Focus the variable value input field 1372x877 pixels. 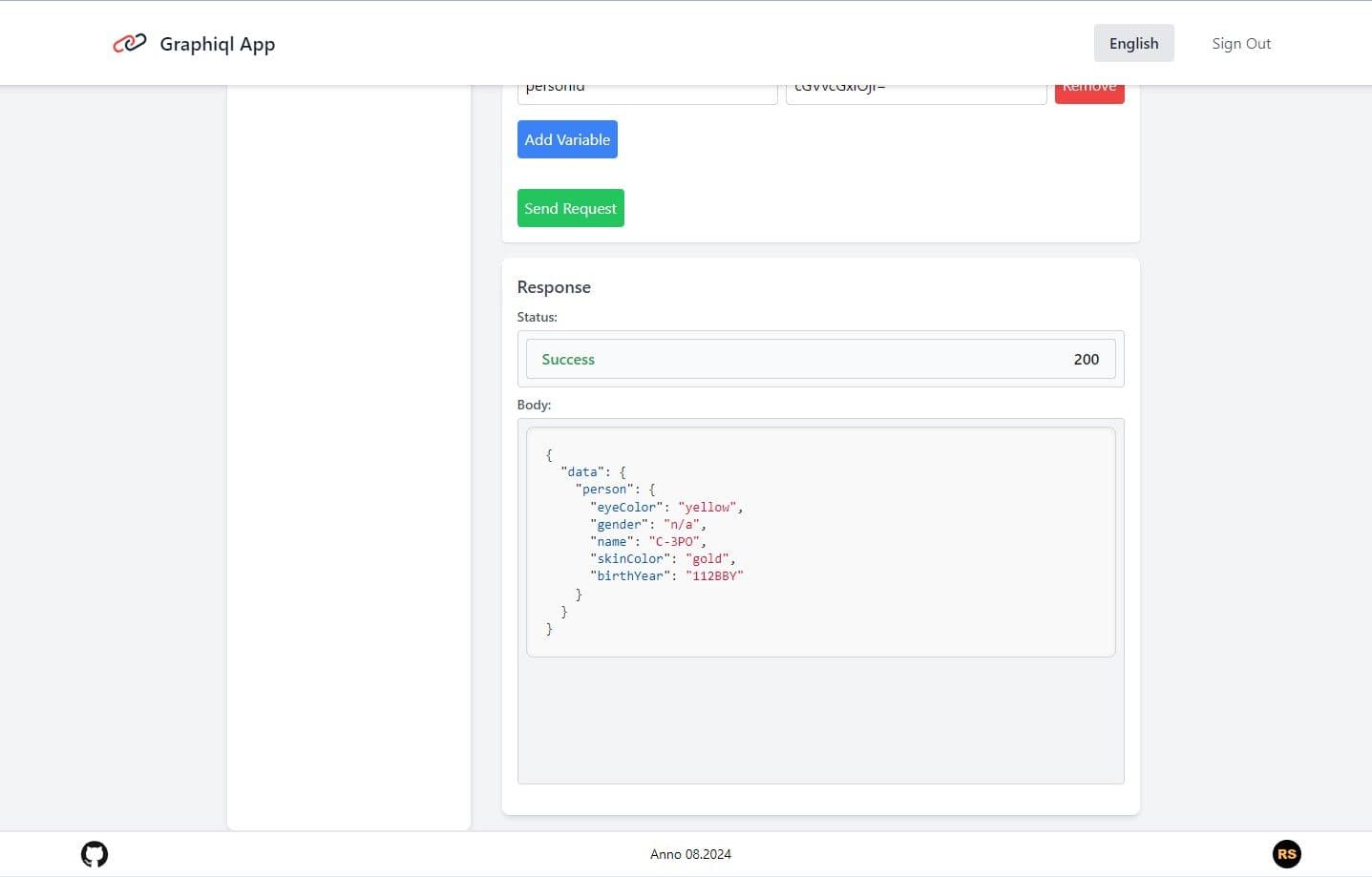coord(915,94)
